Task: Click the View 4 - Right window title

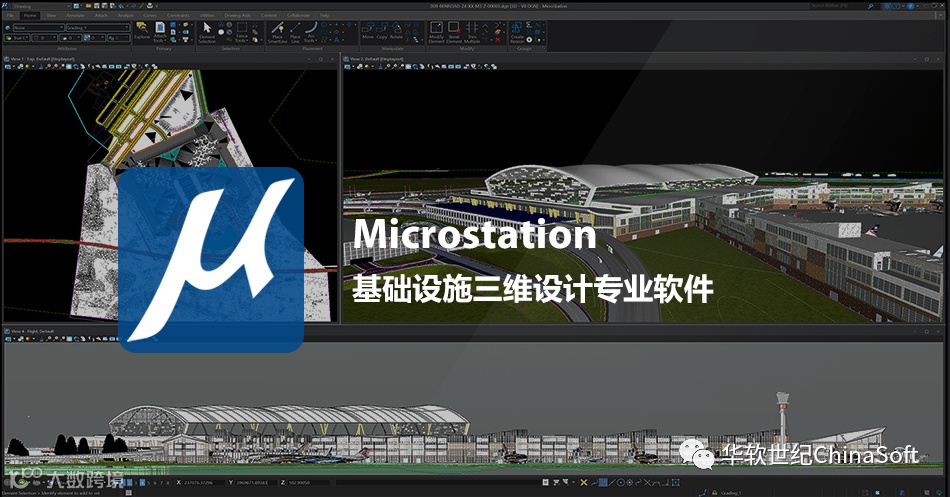Action: 32,331
